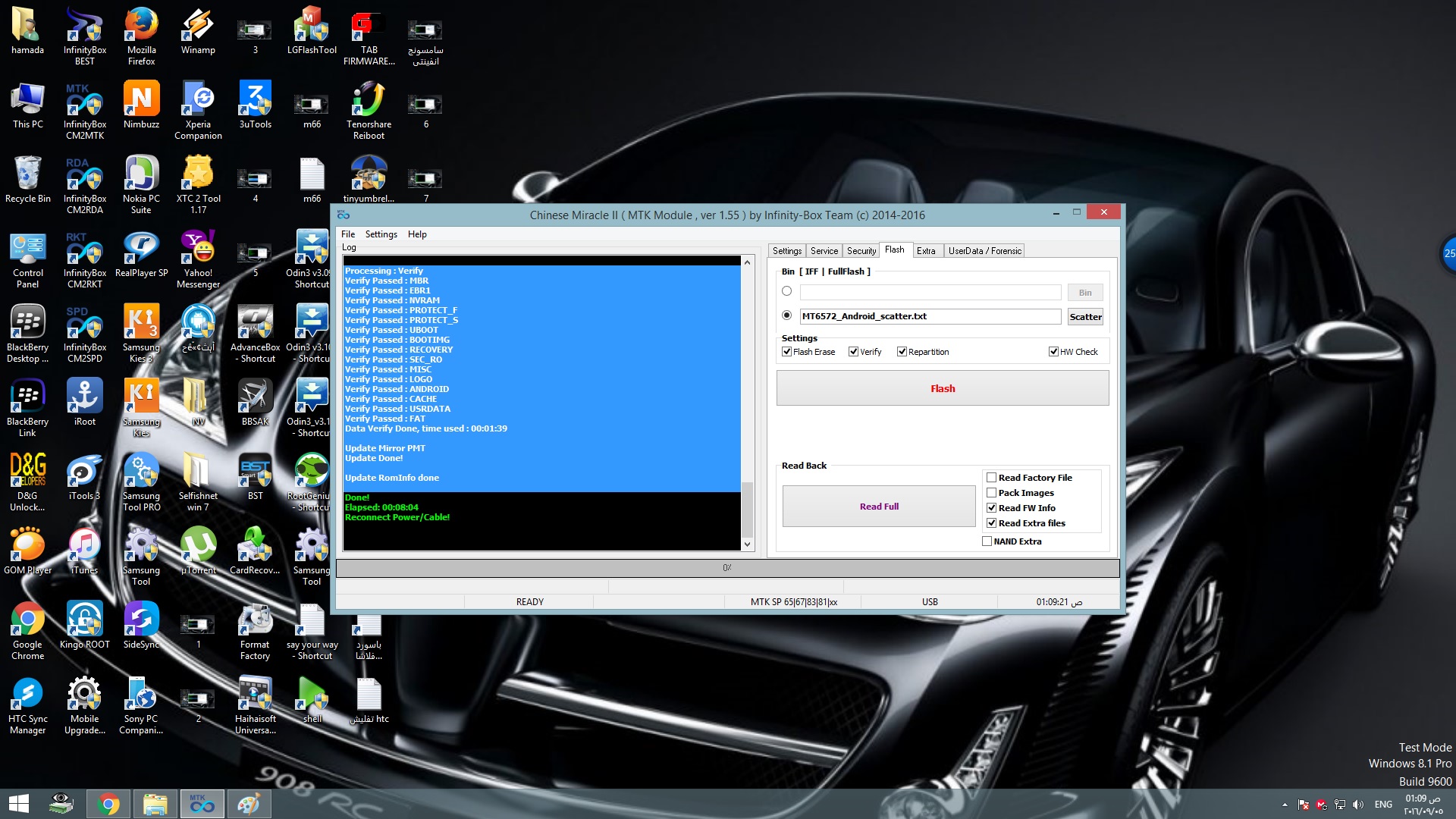Viewport: 1456px width, 819px height.
Task: Click the Windows Start button
Action: click(18, 804)
